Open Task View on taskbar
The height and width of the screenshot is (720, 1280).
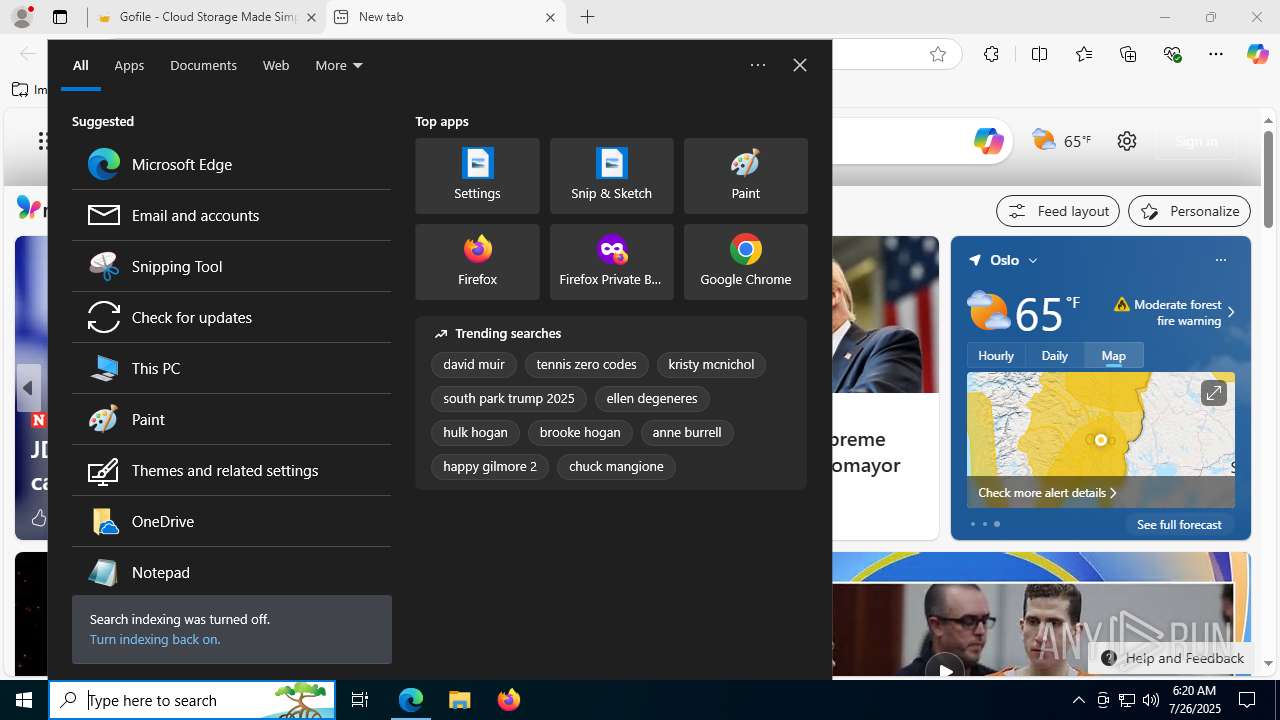tap(360, 700)
